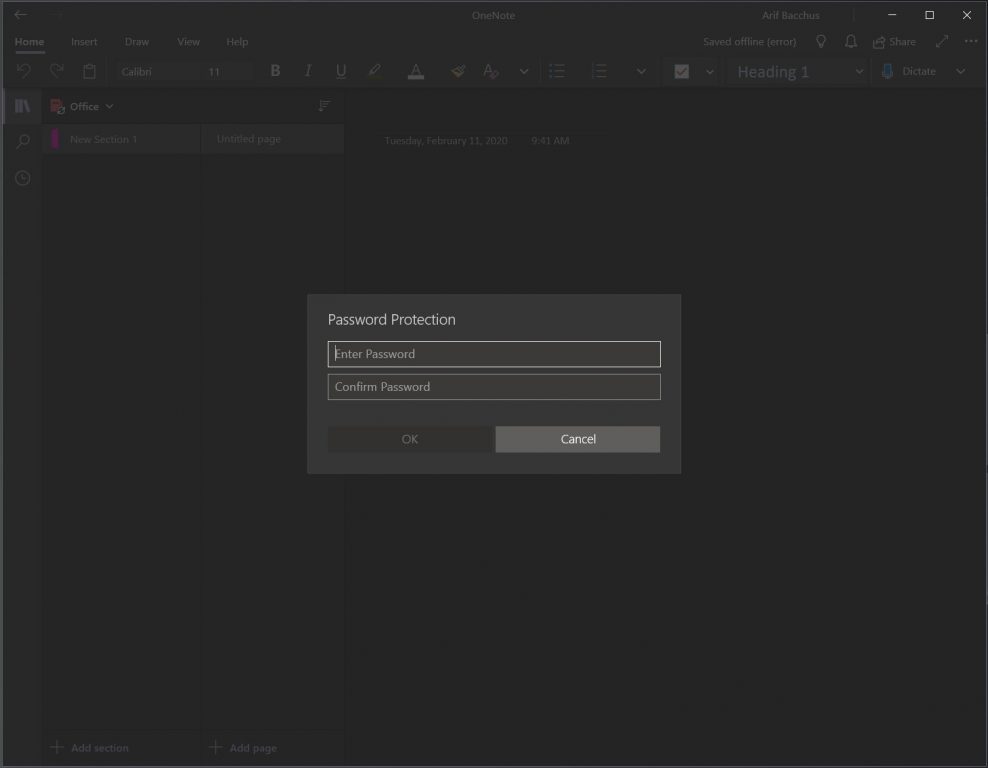Image resolution: width=988 pixels, height=768 pixels.
Task: Click the Back arrow icon
Action: pyautogui.click(x=21, y=14)
